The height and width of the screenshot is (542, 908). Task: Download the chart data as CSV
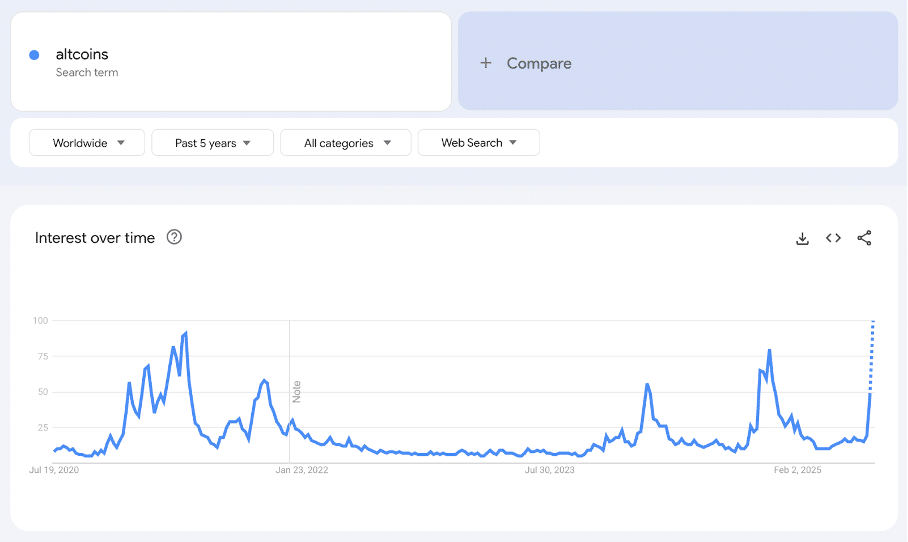coord(802,238)
